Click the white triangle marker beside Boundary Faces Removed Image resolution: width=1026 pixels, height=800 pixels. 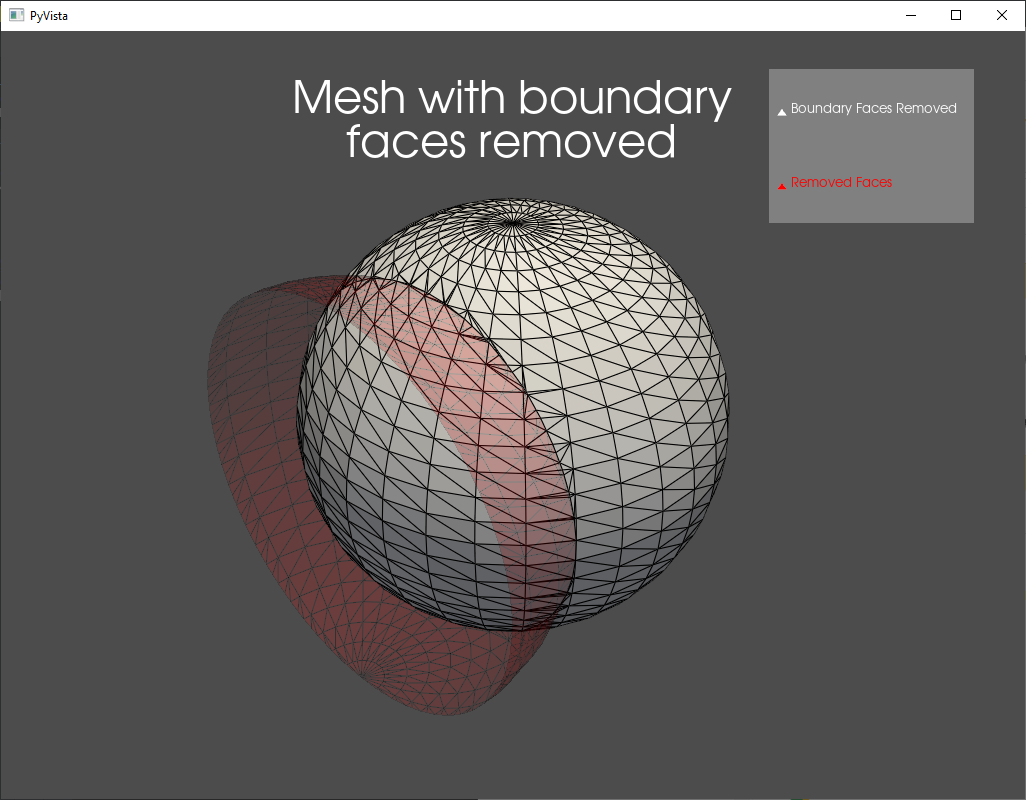coord(781,111)
